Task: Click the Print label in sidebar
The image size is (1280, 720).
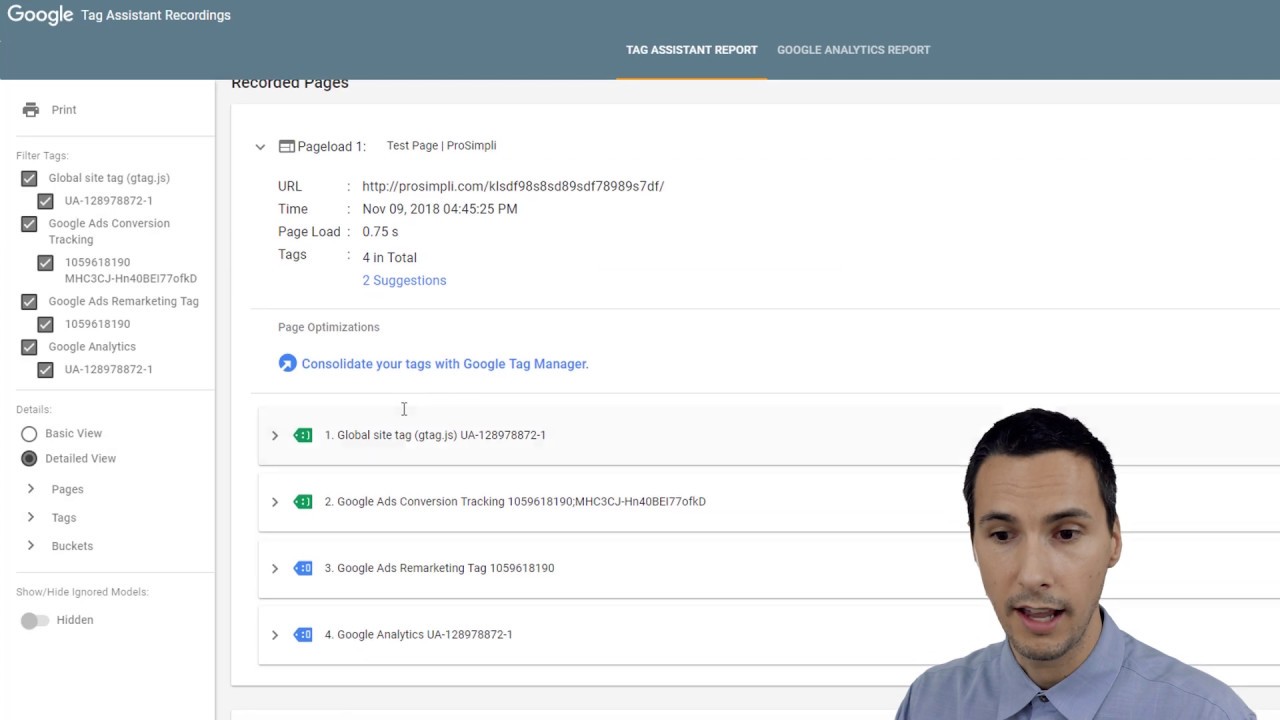Action: 64,110
